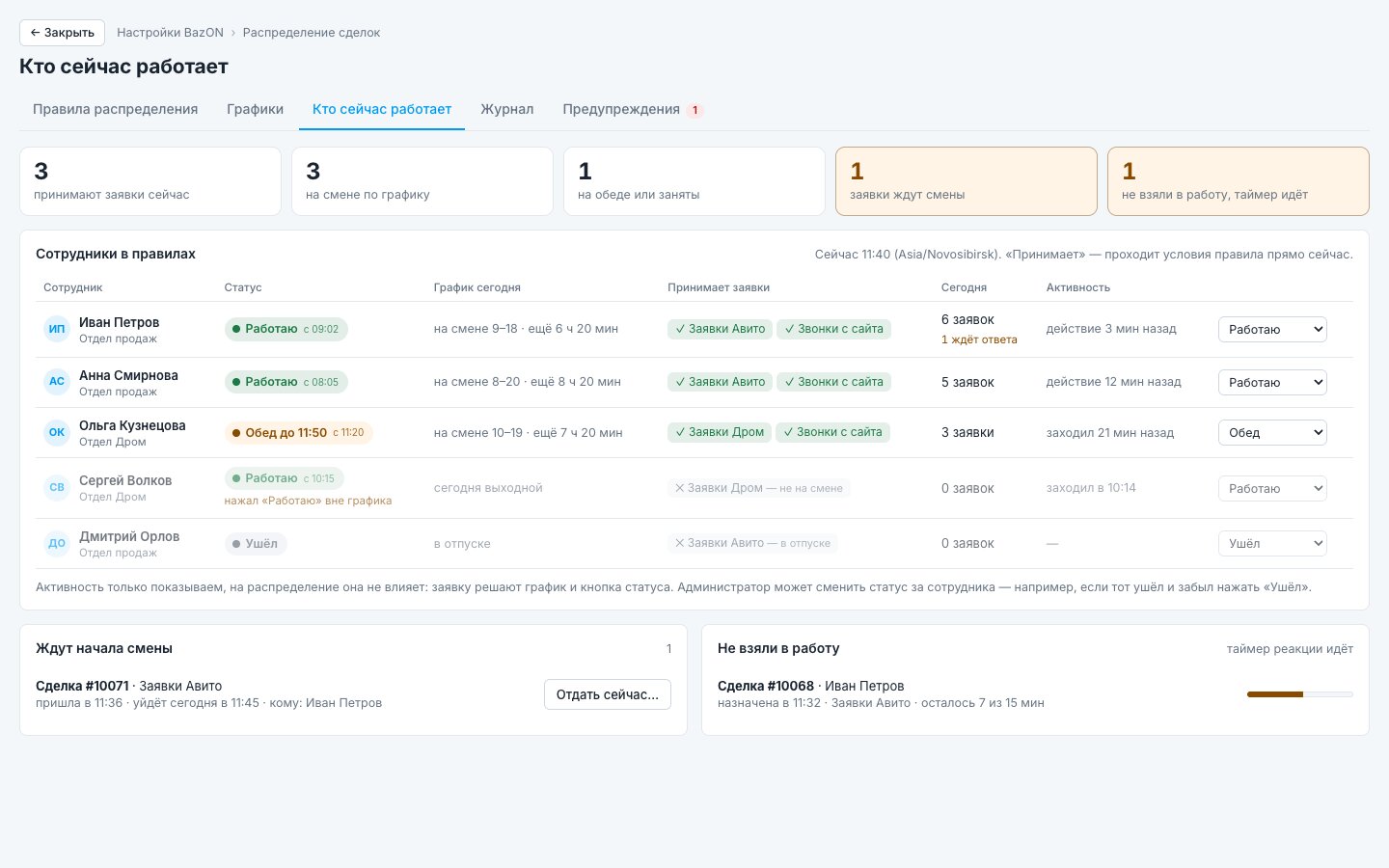Open Иван Петров's status dropdown
Image resolution: width=1389 pixels, height=868 pixels.
coord(1272,330)
